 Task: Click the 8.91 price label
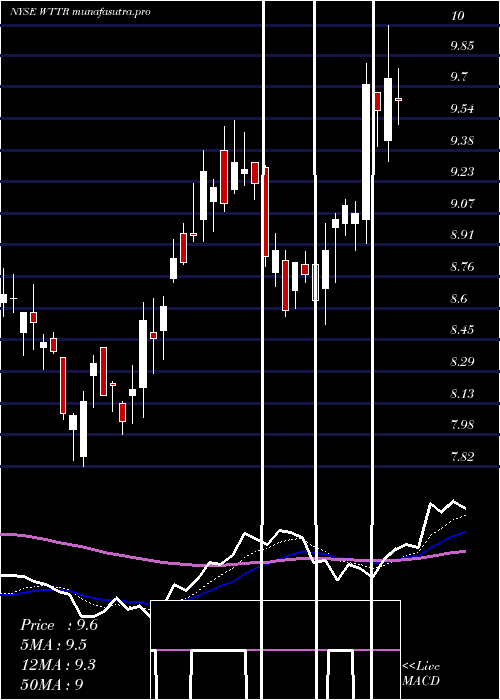coord(463,235)
